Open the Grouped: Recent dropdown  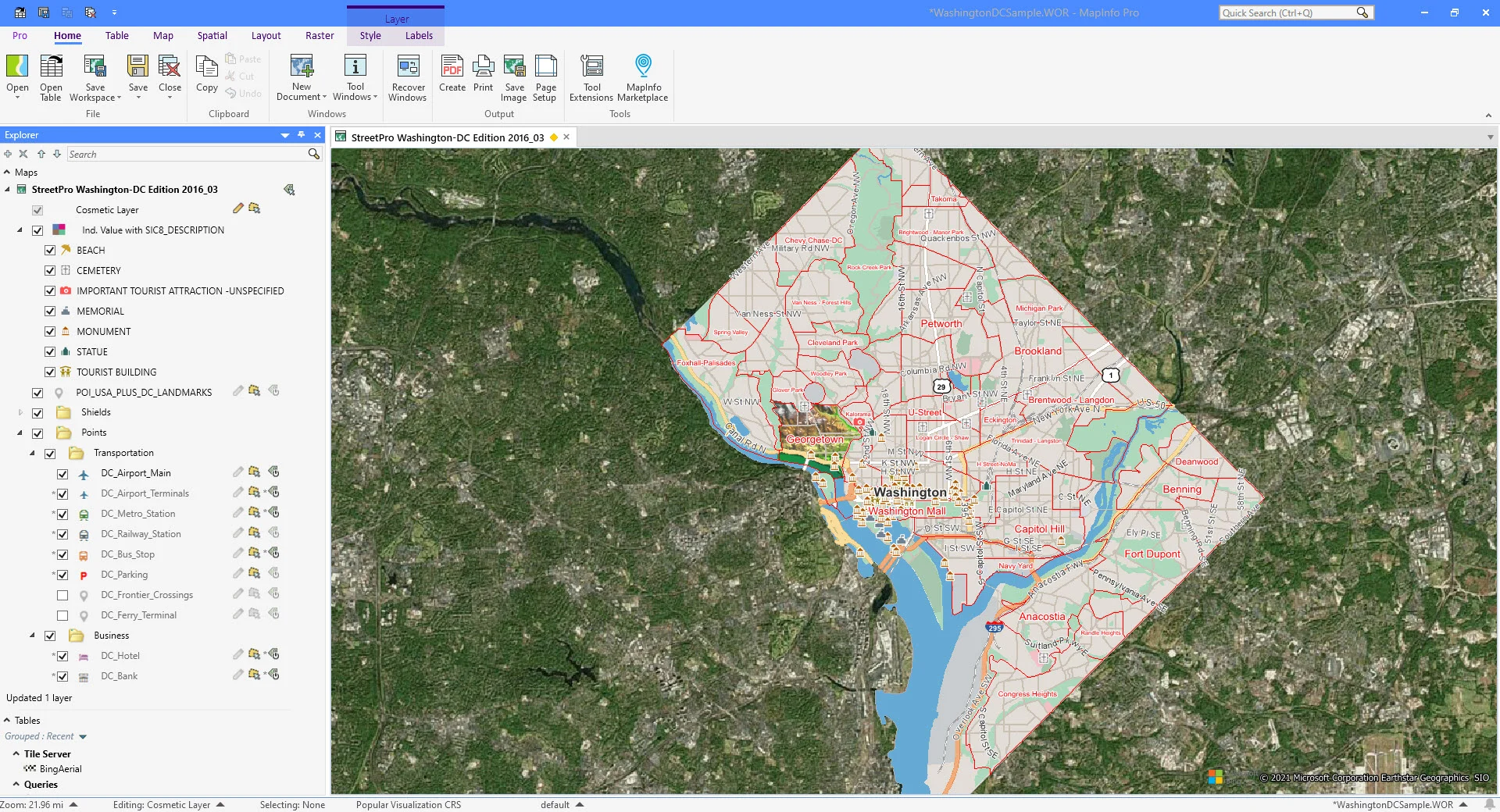83,736
